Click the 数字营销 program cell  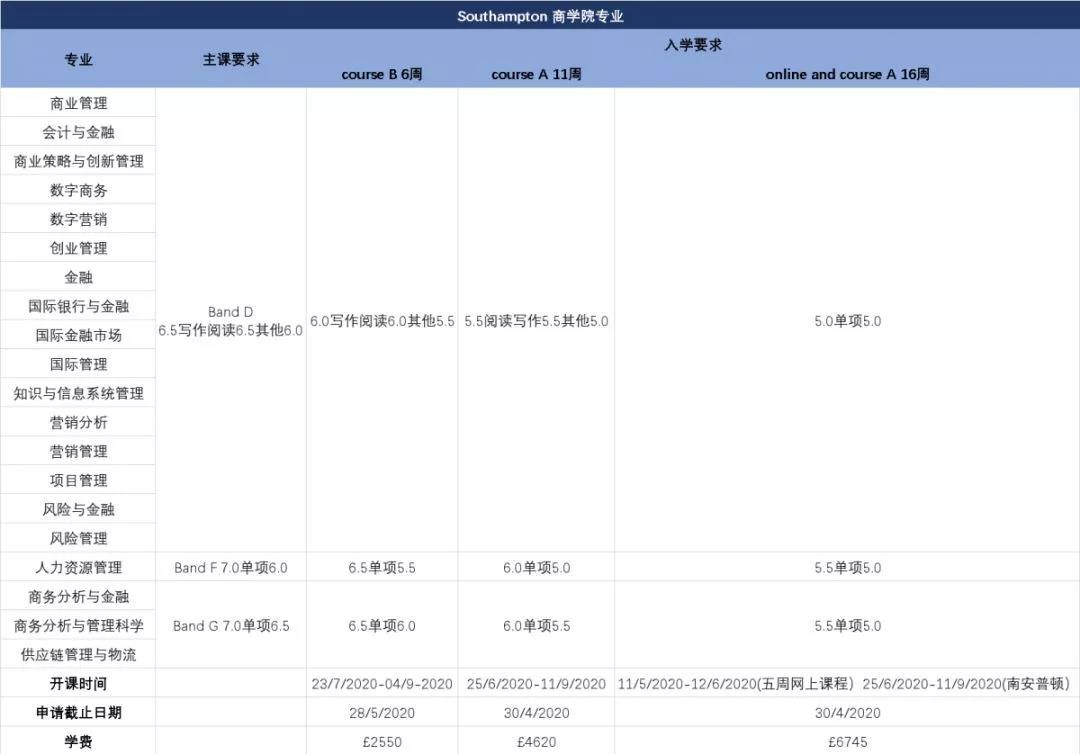pos(77,218)
